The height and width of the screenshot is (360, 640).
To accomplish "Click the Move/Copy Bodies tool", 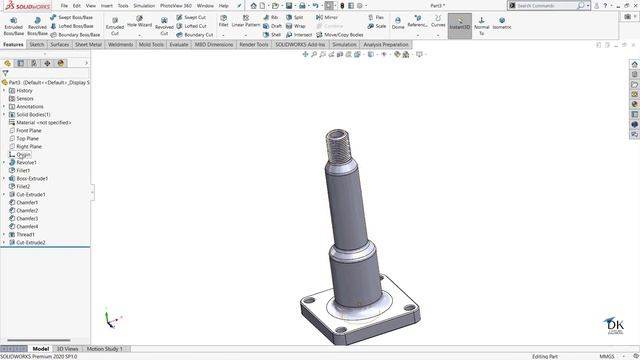I will point(340,35).
